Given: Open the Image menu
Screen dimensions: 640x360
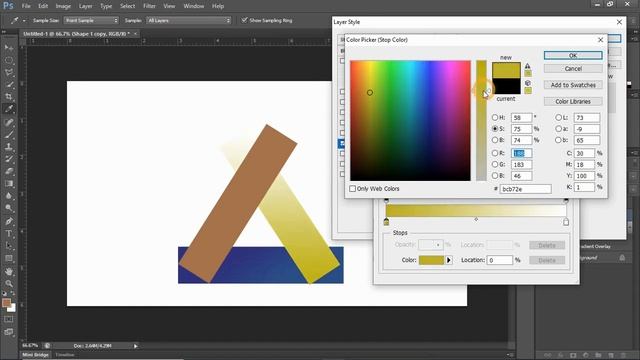Looking at the screenshot, I should tap(63, 6).
